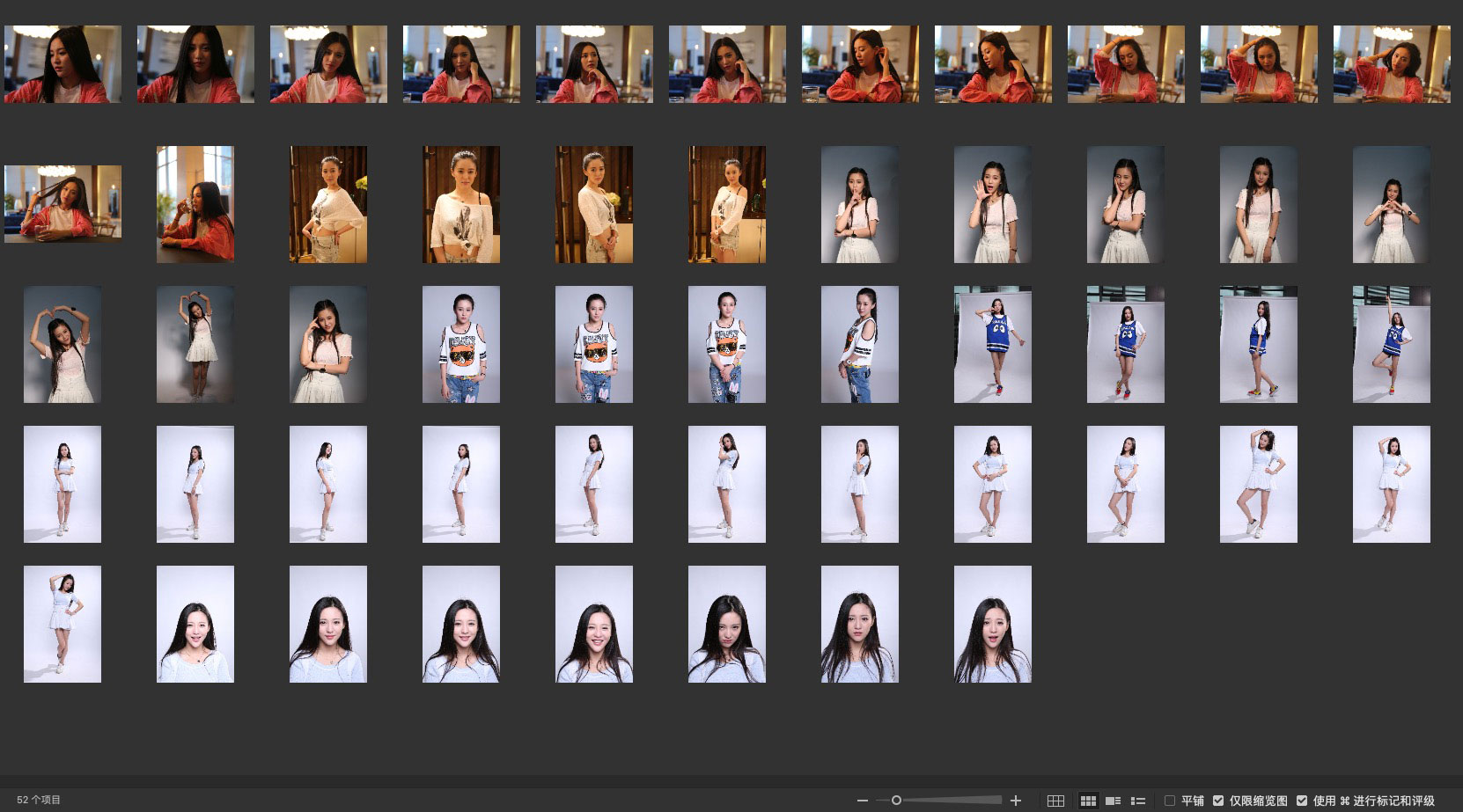The height and width of the screenshot is (812, 1463).
Task: Select the last close-up portrait in bottom row
Action: pyautogui.click(x=992, y=624)
